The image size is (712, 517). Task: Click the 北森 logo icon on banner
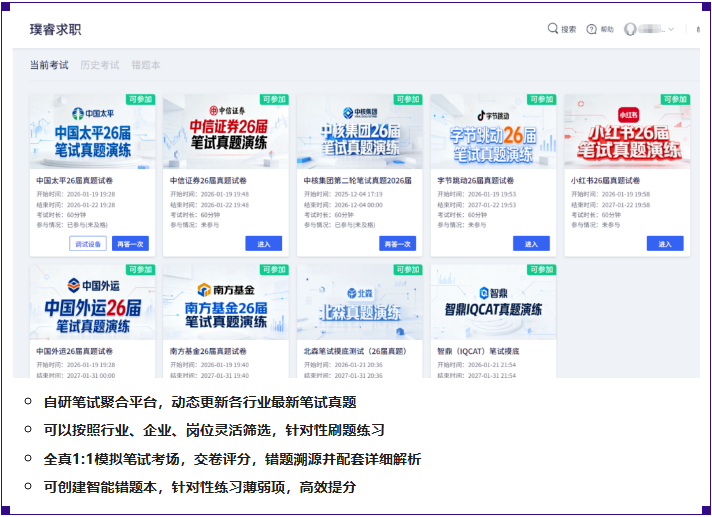(352, 293)
